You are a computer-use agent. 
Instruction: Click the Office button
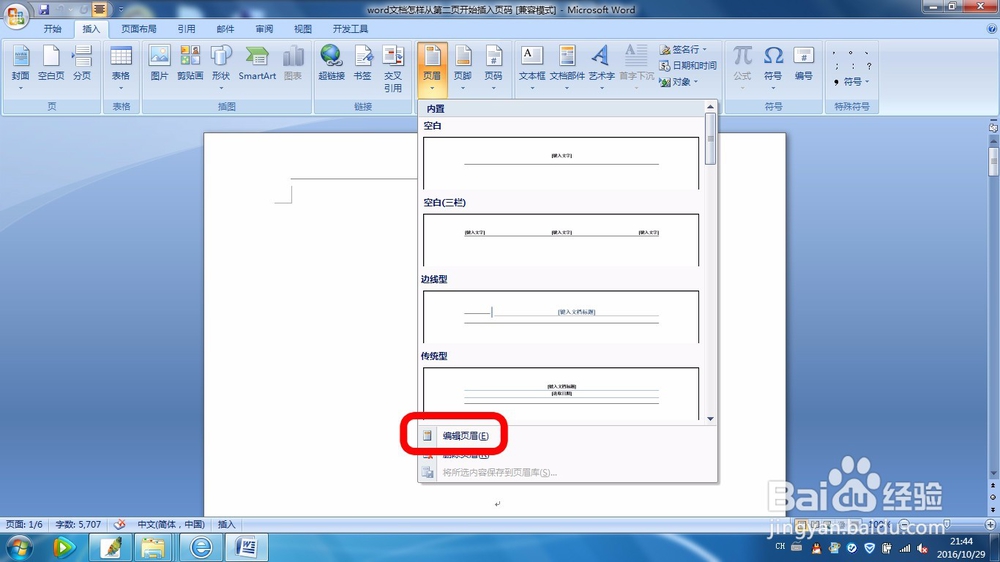tap(15, 15)
